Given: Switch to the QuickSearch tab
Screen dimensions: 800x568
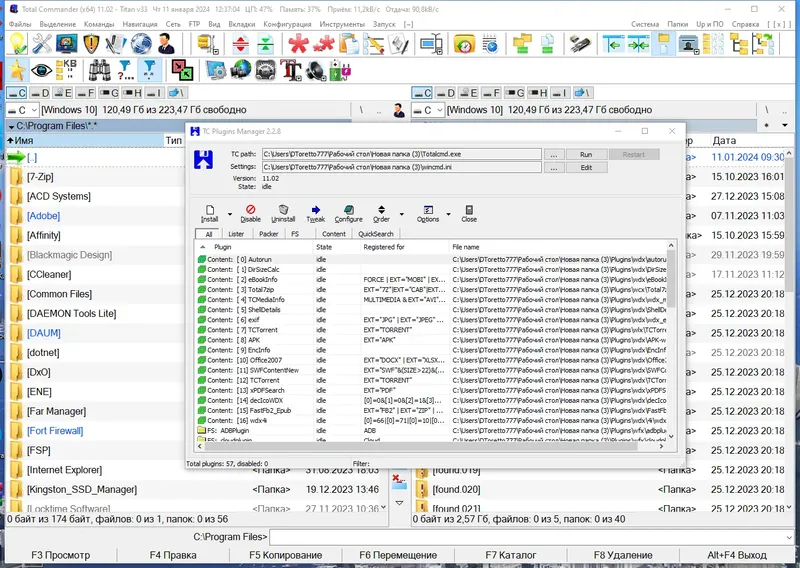Looking at the screenshot, I should pos(376,234).
